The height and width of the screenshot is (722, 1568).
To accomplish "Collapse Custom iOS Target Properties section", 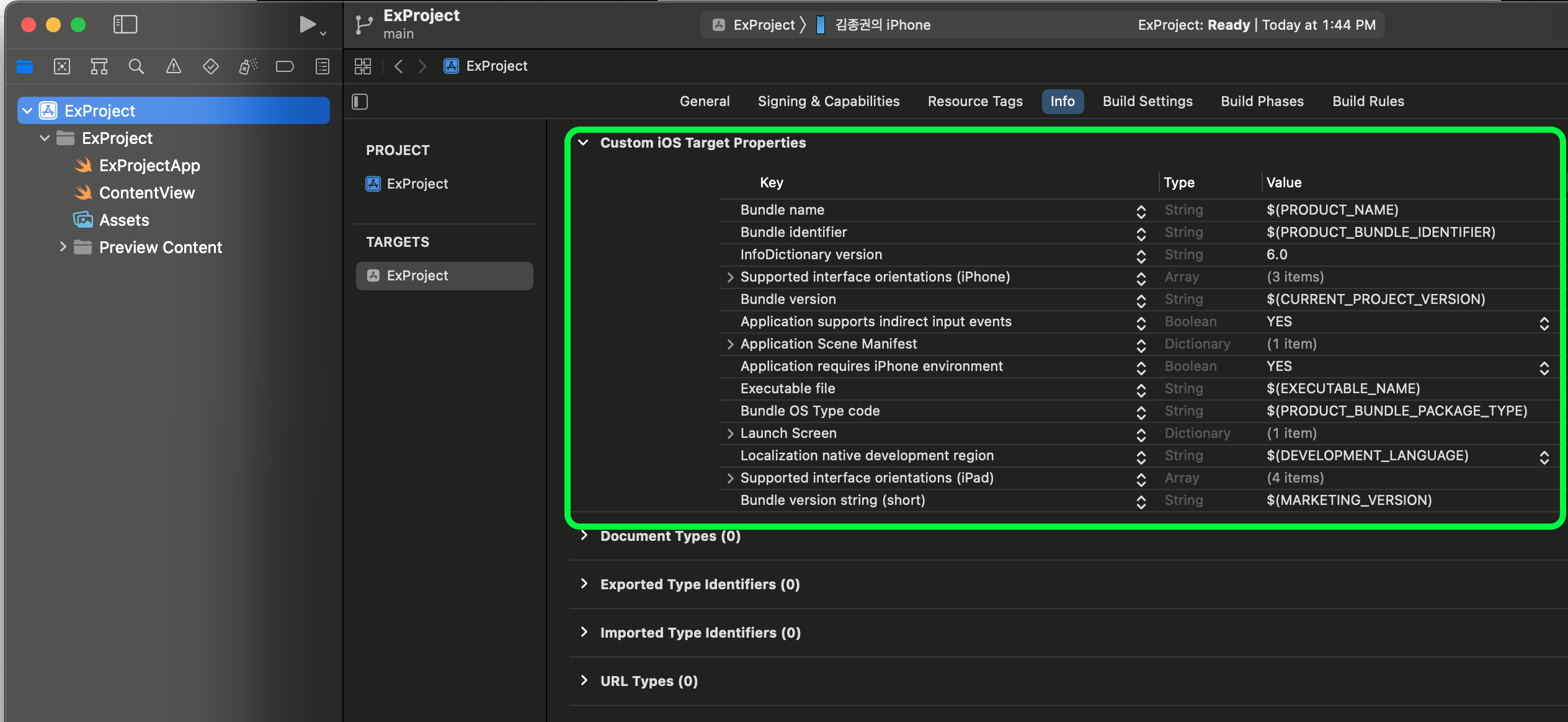I will click(x=583, y=143).
